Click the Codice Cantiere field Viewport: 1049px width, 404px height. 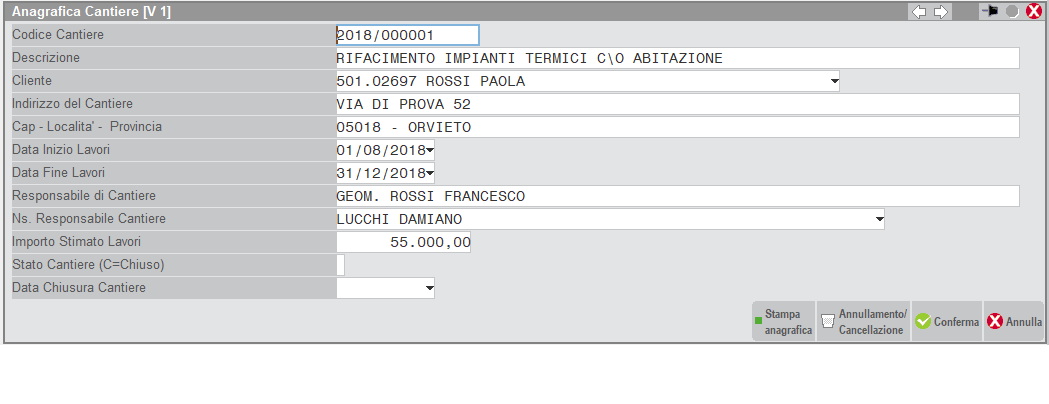point(407,36)
